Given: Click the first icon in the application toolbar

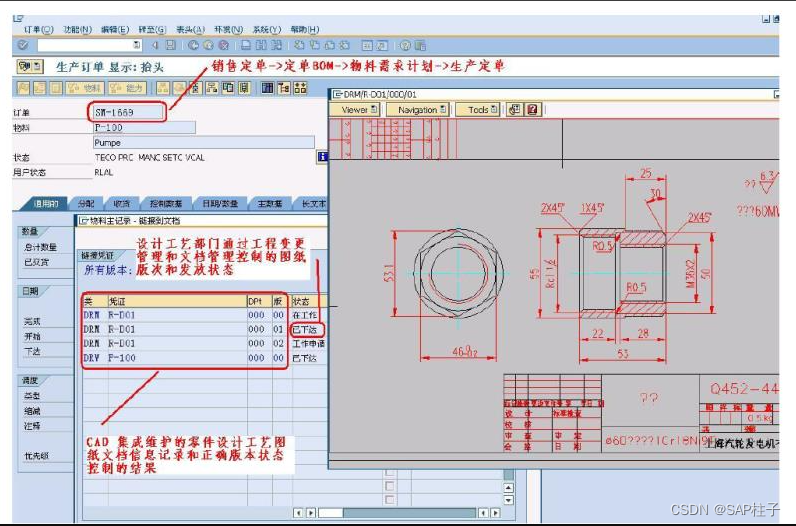Looking at the screenshot, I should (23, 88).
